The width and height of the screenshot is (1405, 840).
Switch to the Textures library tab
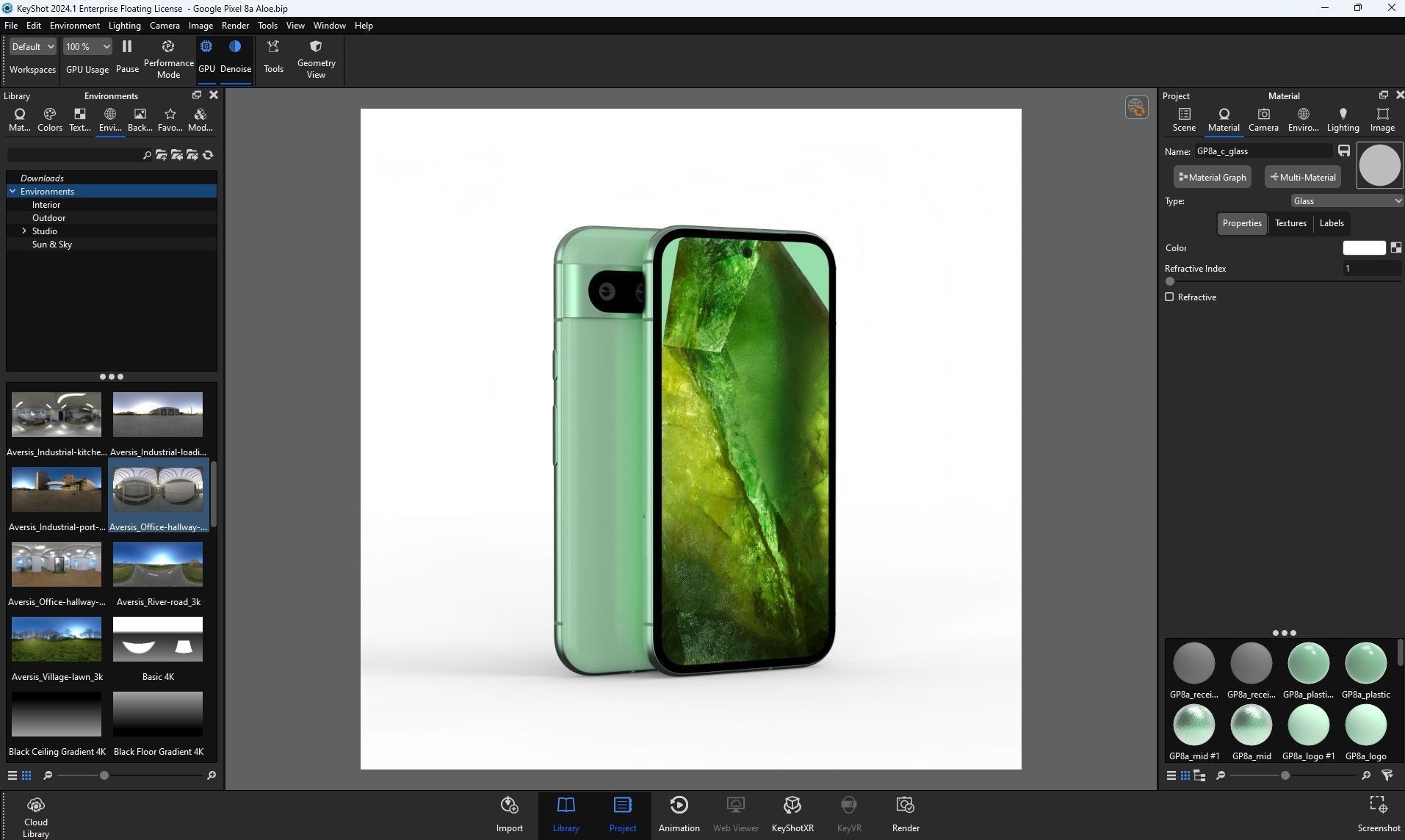coord(80,120)
